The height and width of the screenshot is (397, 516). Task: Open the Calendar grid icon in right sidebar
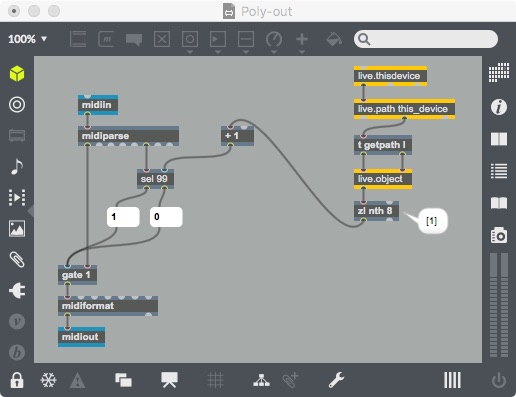[x=499, y=72]
